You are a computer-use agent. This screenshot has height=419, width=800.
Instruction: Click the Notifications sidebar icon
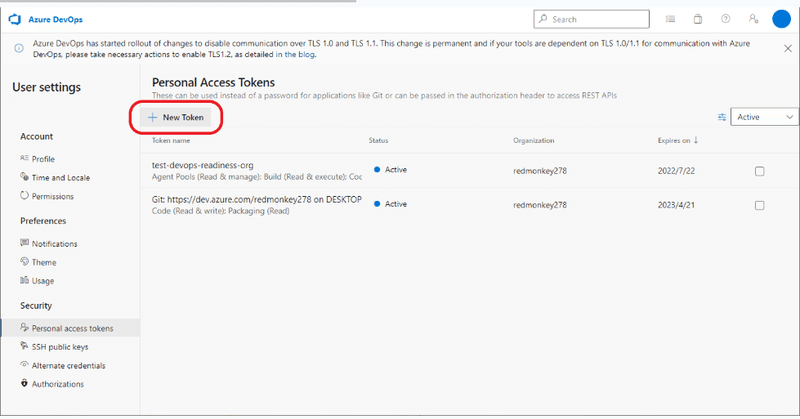pyautogui.click(x=24, y=243)
